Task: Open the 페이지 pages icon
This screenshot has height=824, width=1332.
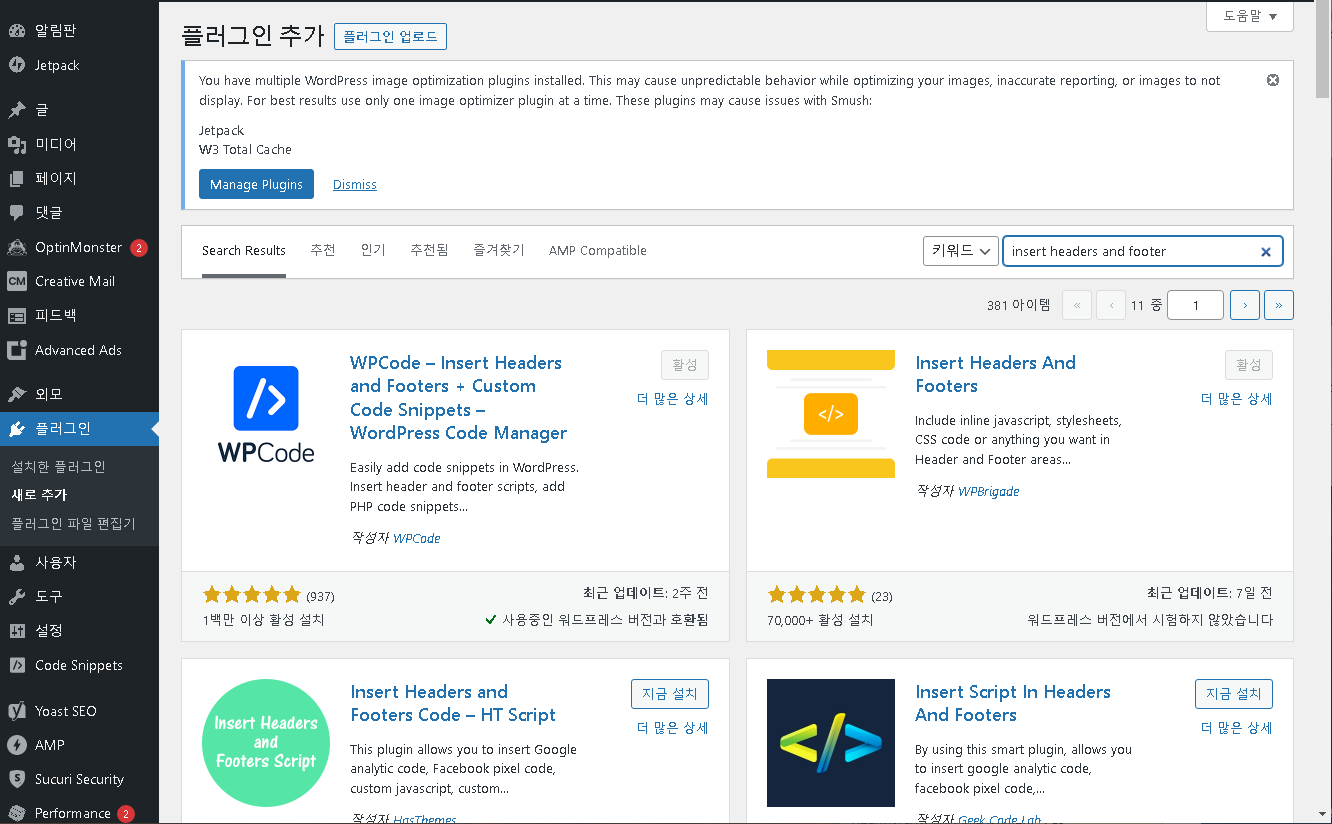Action: 17,178
